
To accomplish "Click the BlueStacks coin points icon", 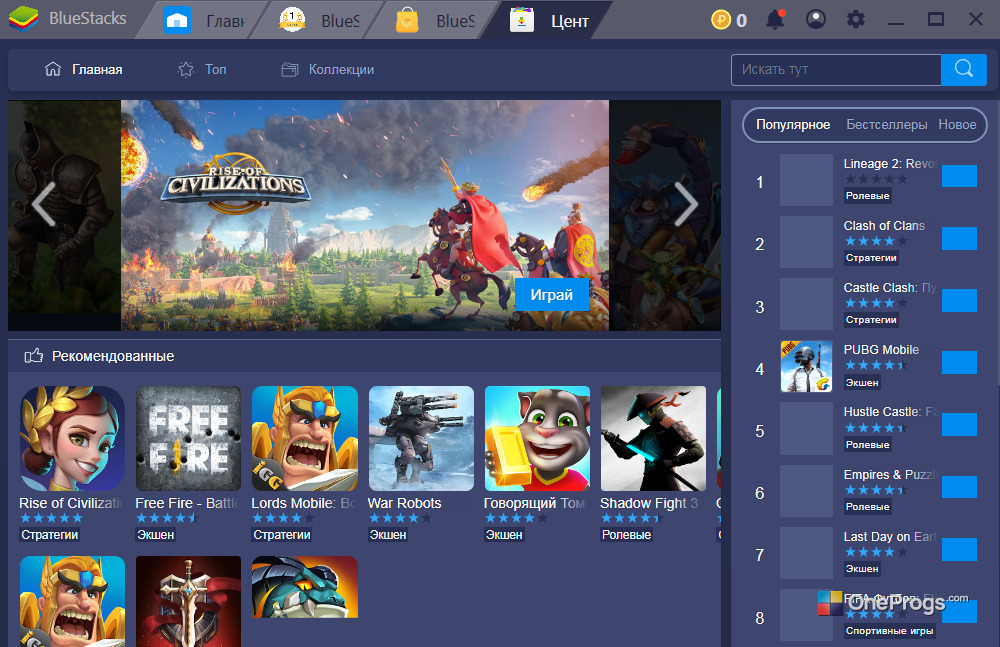I will (721, 20).
